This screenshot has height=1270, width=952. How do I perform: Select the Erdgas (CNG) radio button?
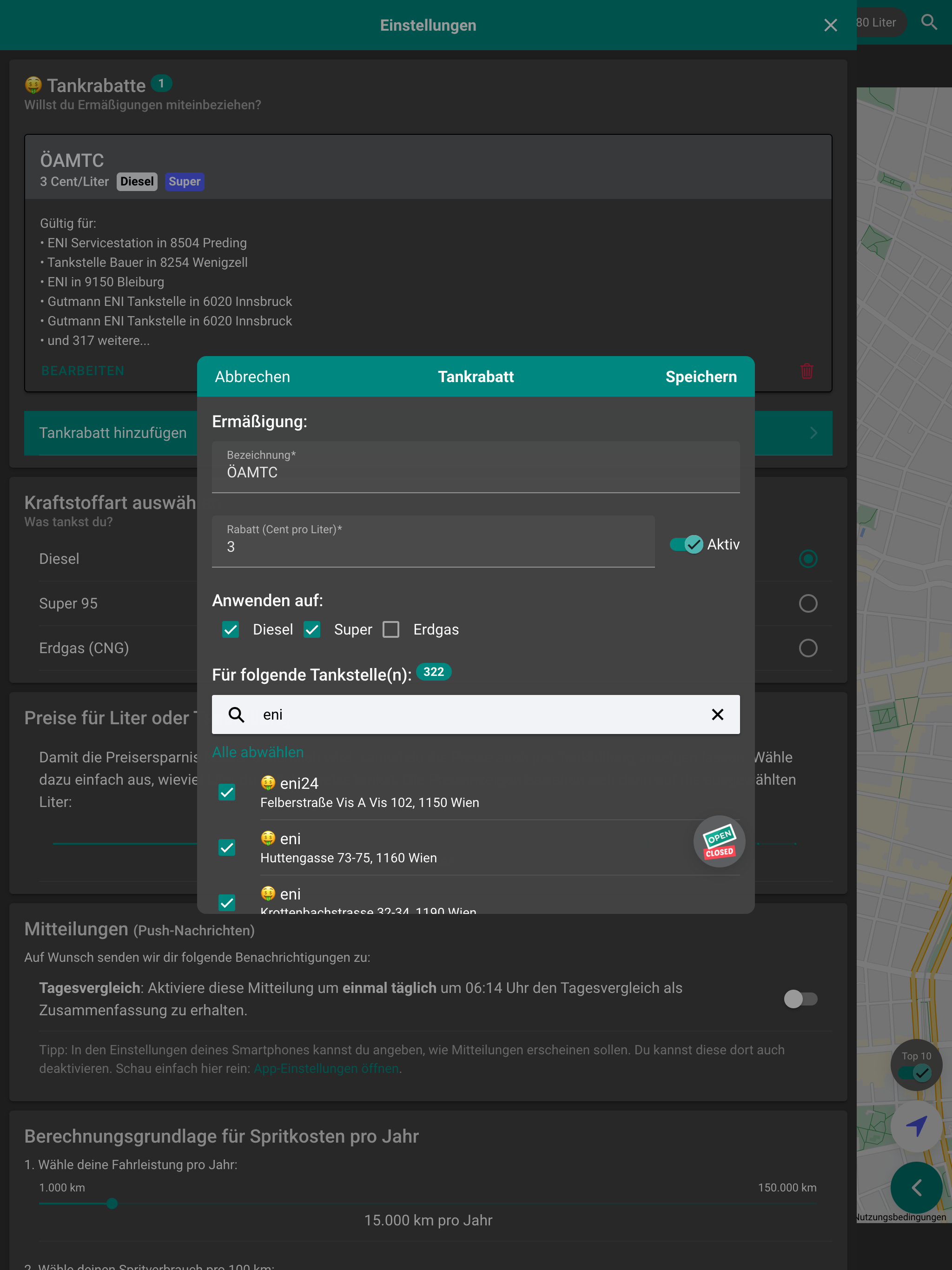pos(808,648)
